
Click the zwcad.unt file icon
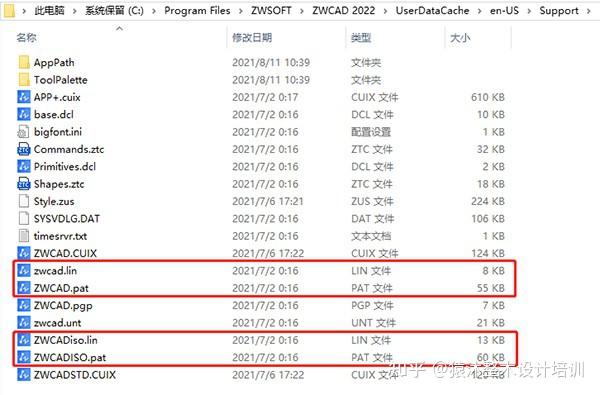(x=24, y=322)
